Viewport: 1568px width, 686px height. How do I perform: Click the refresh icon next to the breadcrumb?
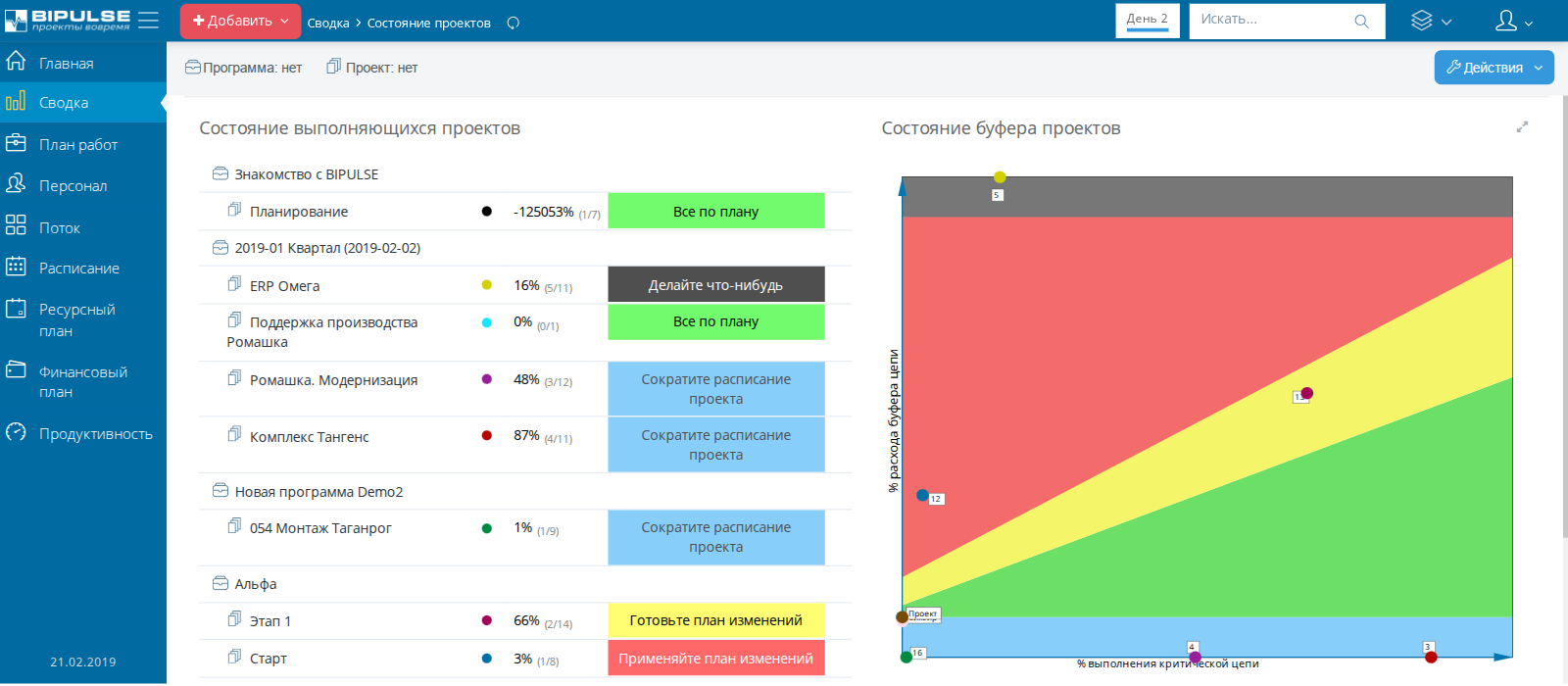513,23
